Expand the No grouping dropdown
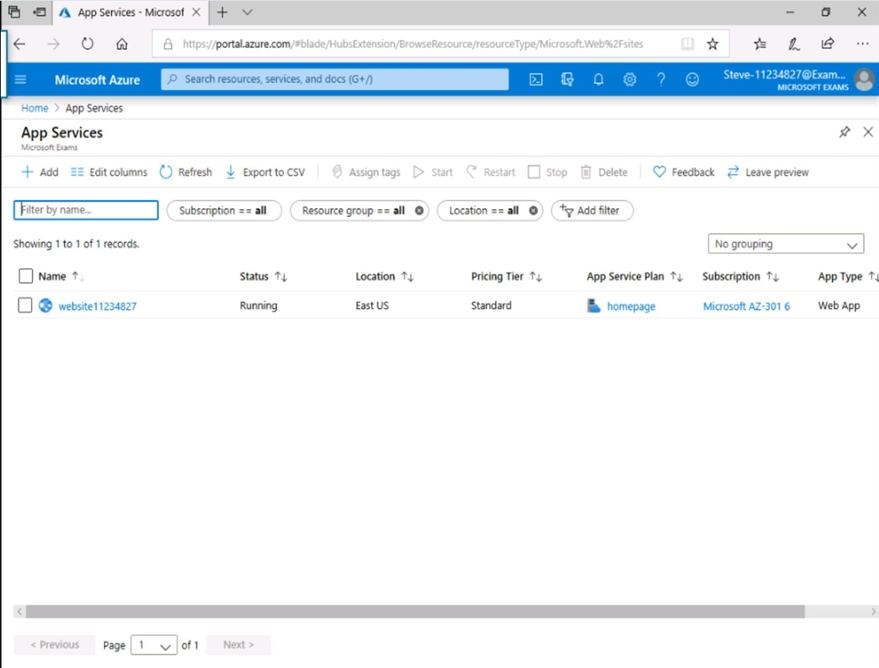 coord(785,244)
